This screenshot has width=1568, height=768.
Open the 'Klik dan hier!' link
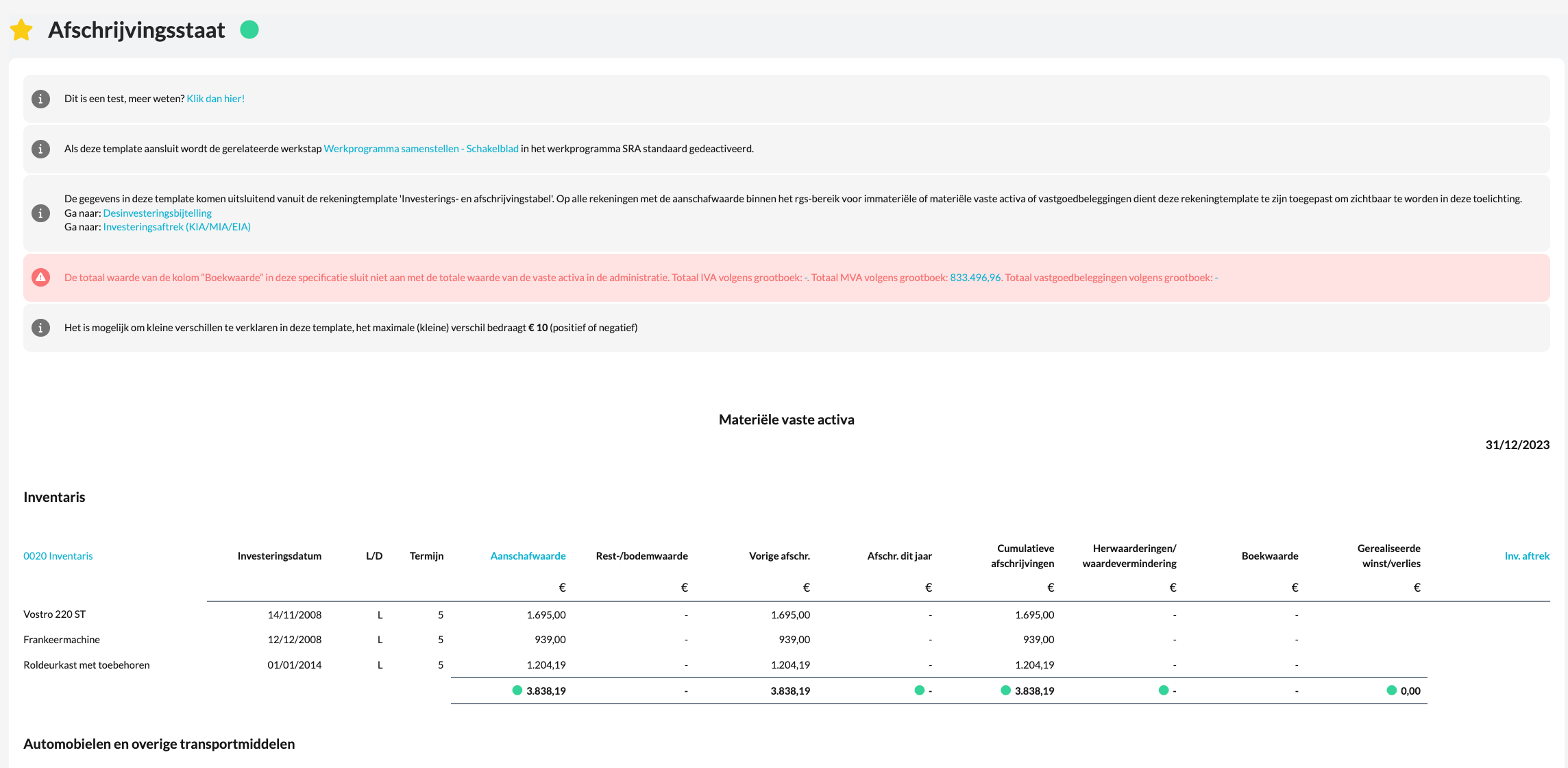click(215, 99)
